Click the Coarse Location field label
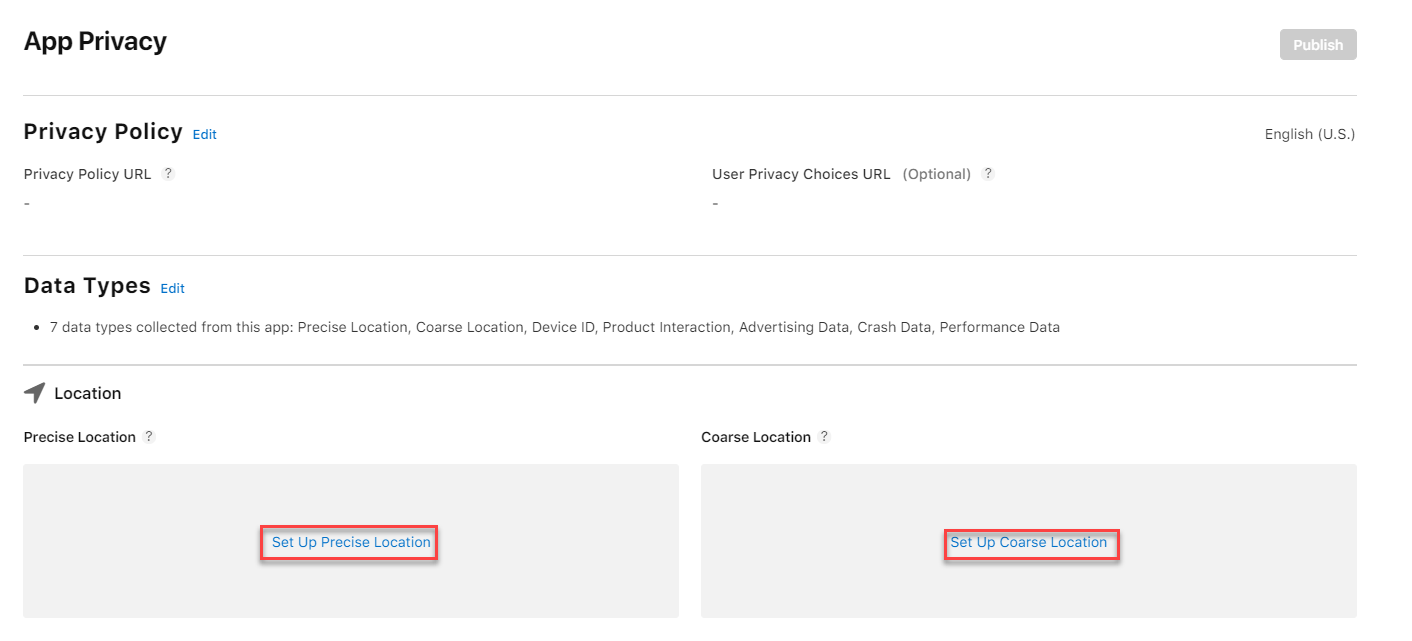The image size is (1412, 641). (756, 437)
